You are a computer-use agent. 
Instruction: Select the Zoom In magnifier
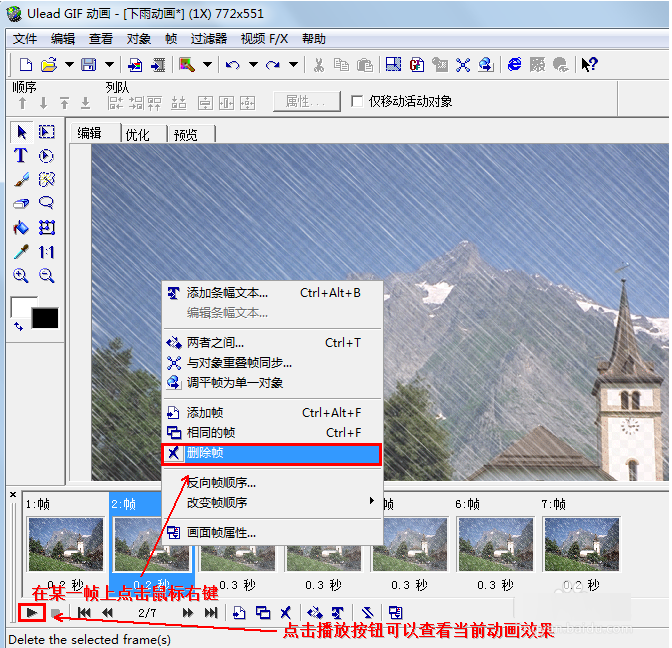[x=21, y=275]
